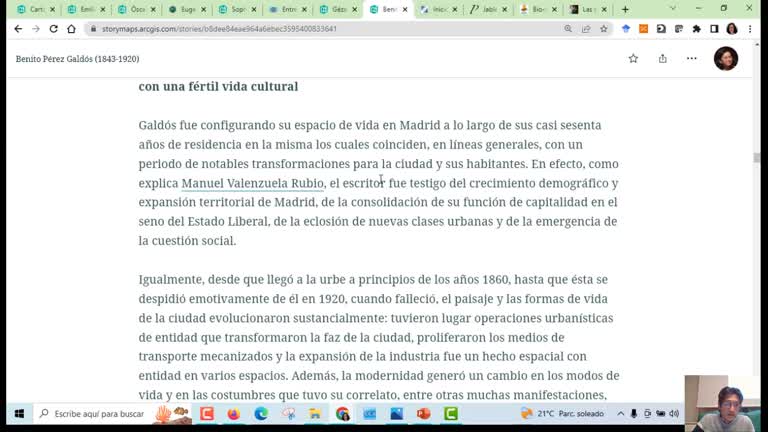Viewport: 768px width, 432px height.
Task: Switch to the Inici tab
Action: [438, 9]
